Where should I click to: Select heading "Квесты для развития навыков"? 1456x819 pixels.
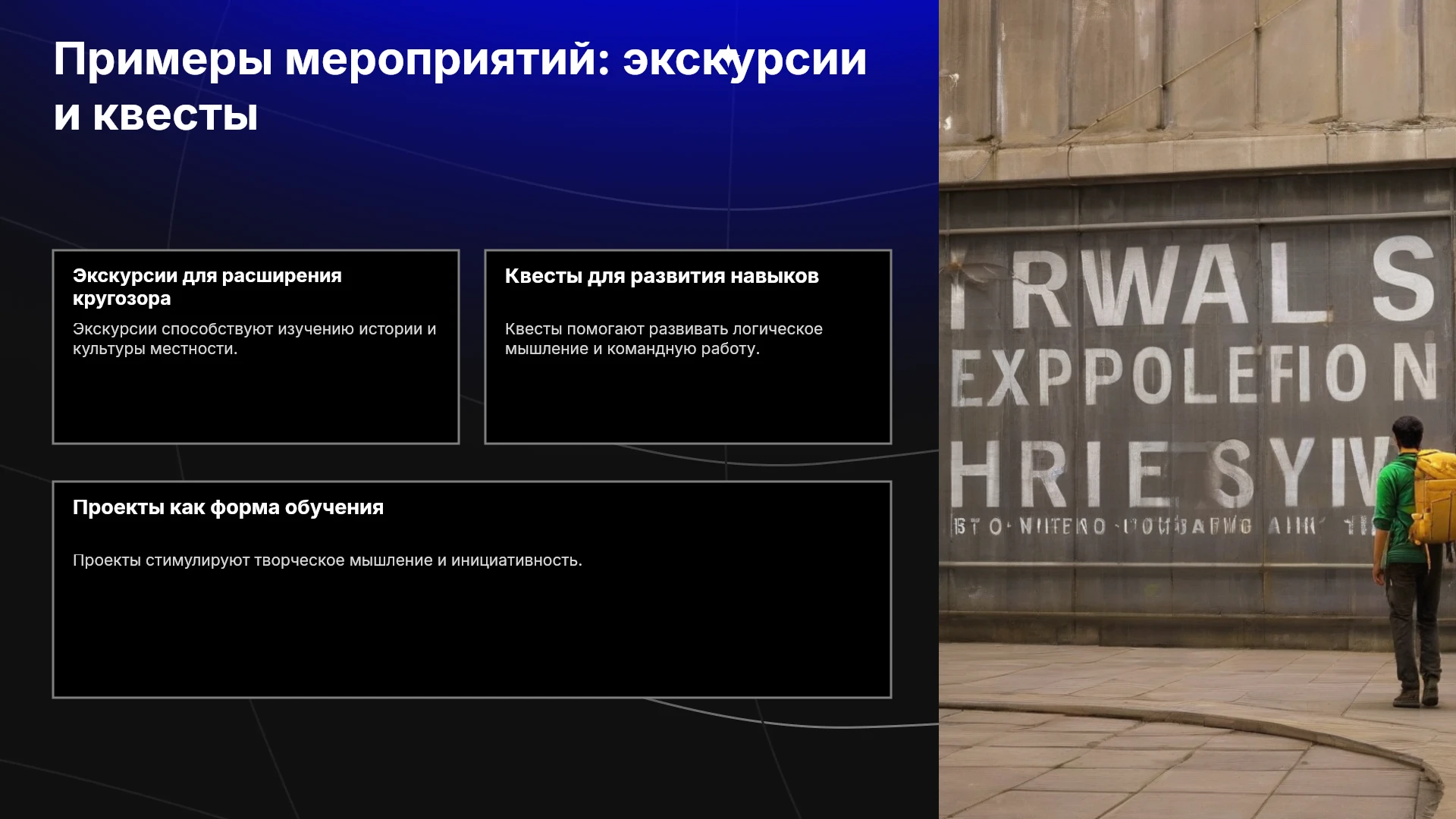point(661,276)
